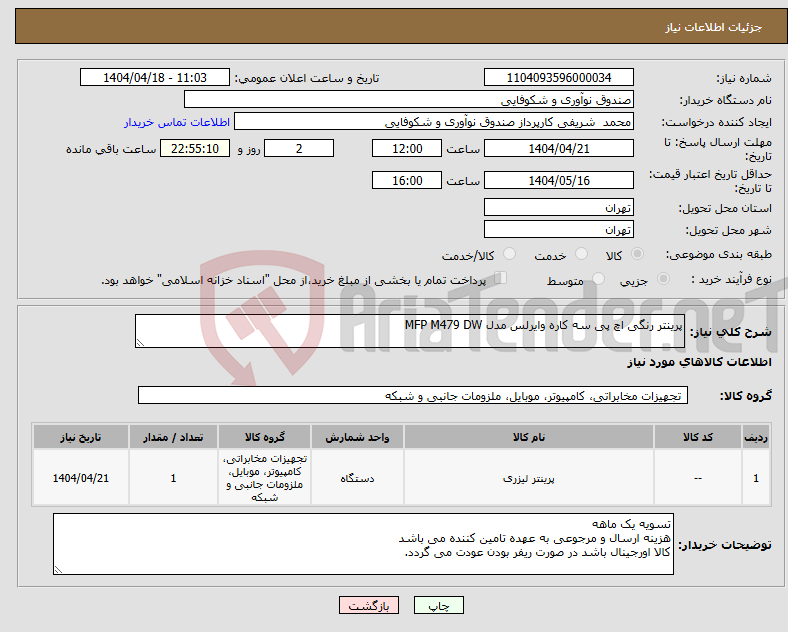Click the نام کالا column header
788x632 pixels.
(x=529, y=437)
